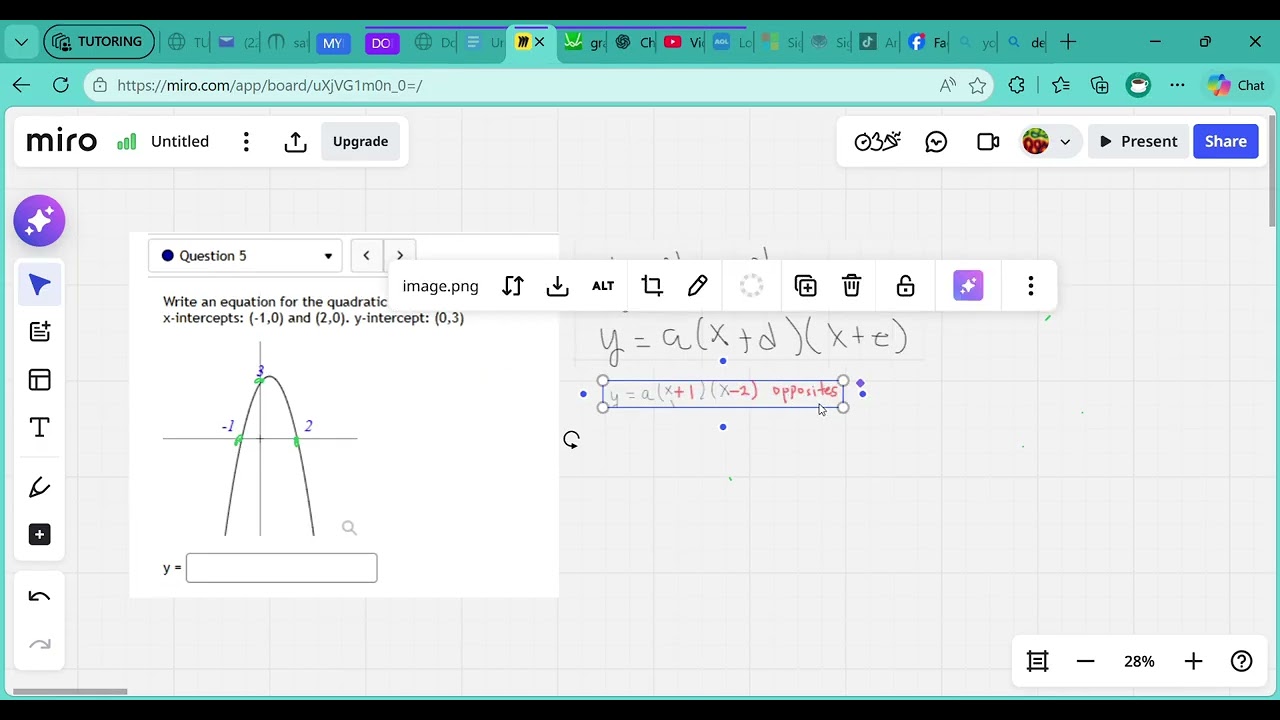Click the purple AI sparkle in image toolbar

968,286
